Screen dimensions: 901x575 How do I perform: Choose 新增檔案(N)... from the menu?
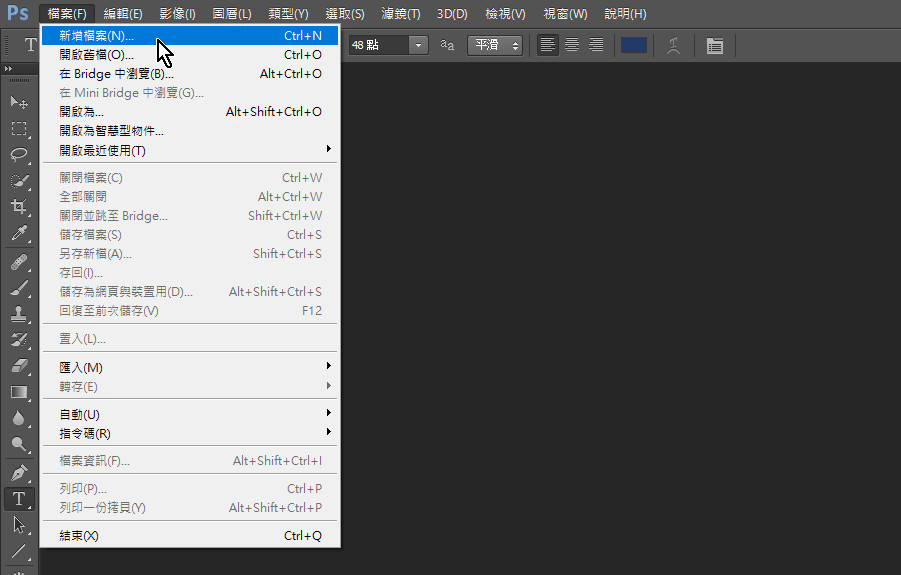(190, 36)
